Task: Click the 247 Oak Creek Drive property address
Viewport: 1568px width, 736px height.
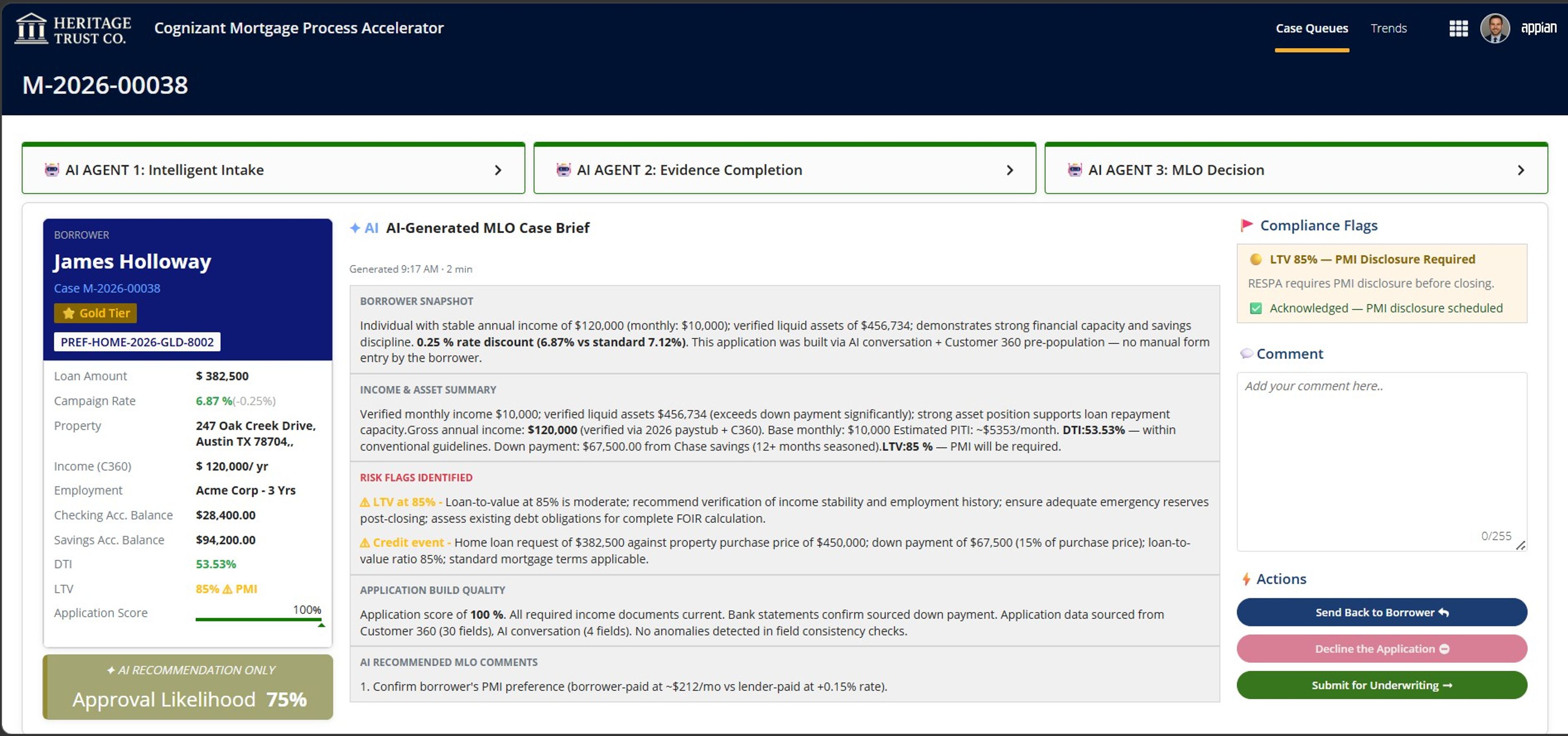Action: pyautogui.click(x=256, y=433)
